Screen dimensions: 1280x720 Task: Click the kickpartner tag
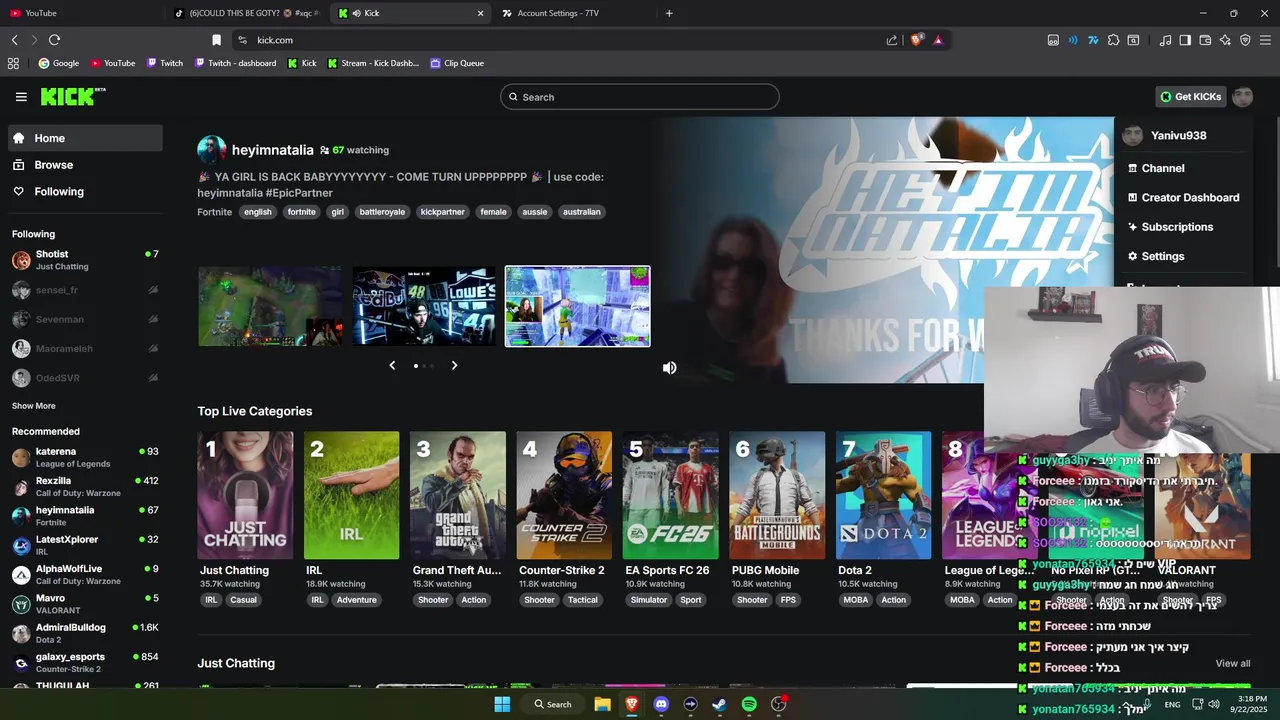(x=442, y=212)
